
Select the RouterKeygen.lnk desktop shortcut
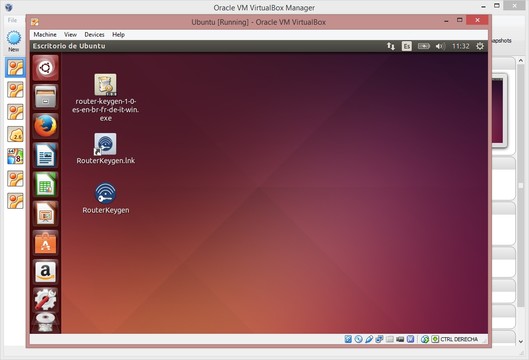pos(106,149)
